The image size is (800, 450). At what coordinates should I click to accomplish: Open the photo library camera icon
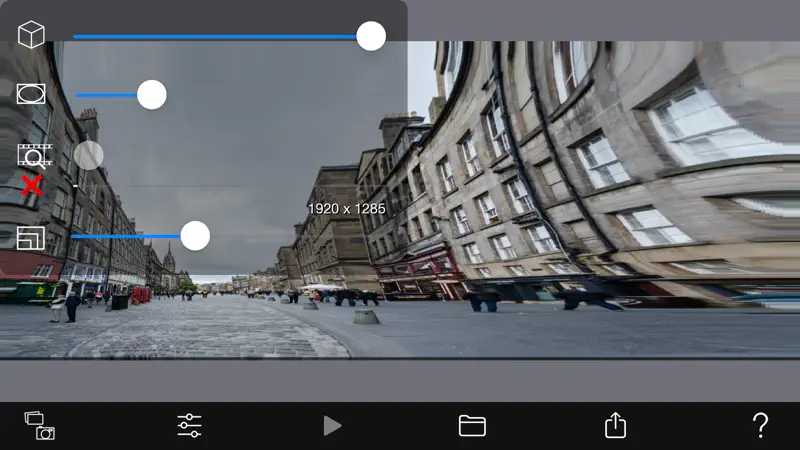pos(40,426)
